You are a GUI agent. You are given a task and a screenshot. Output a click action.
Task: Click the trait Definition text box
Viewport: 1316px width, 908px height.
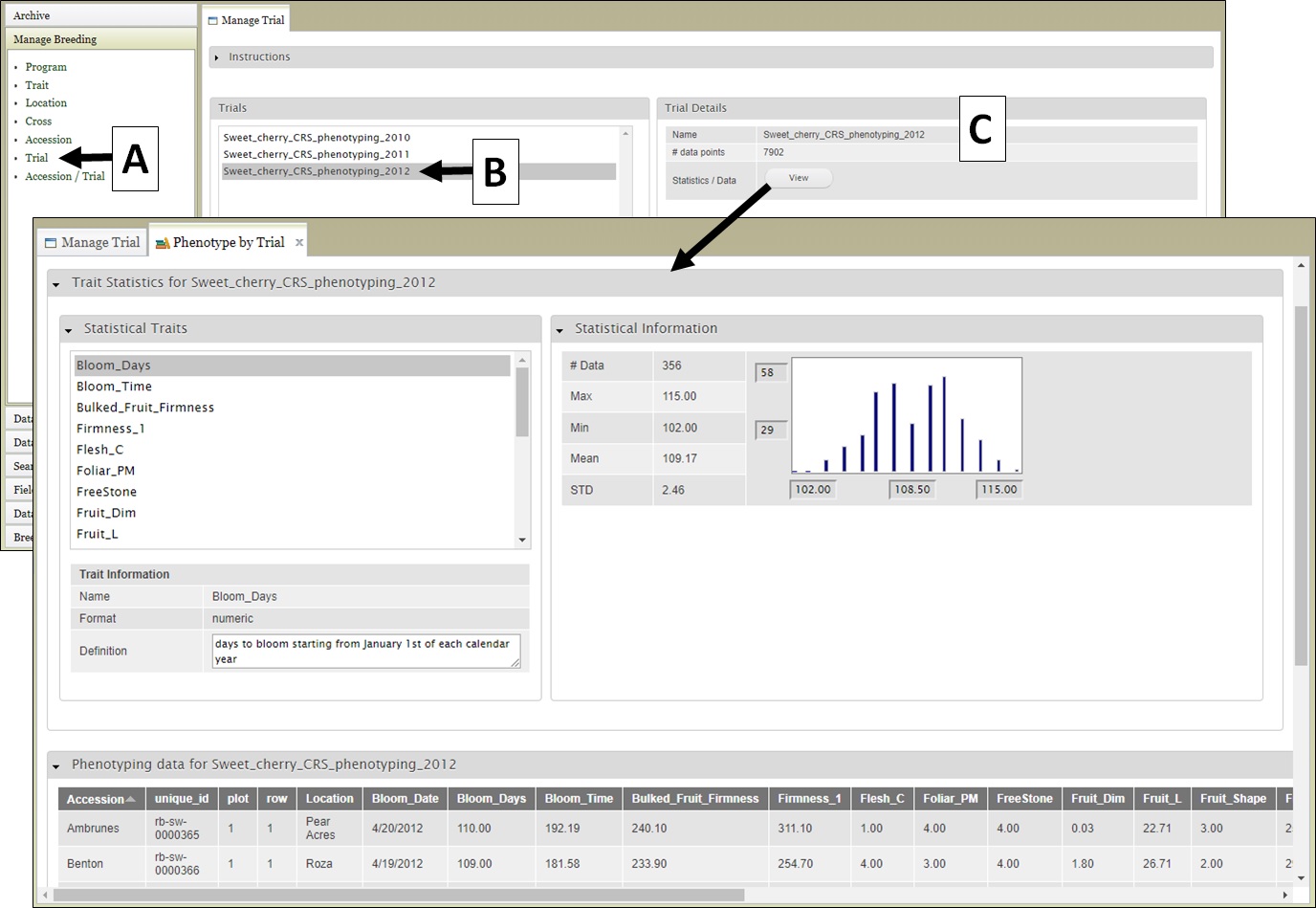point(366,651)
